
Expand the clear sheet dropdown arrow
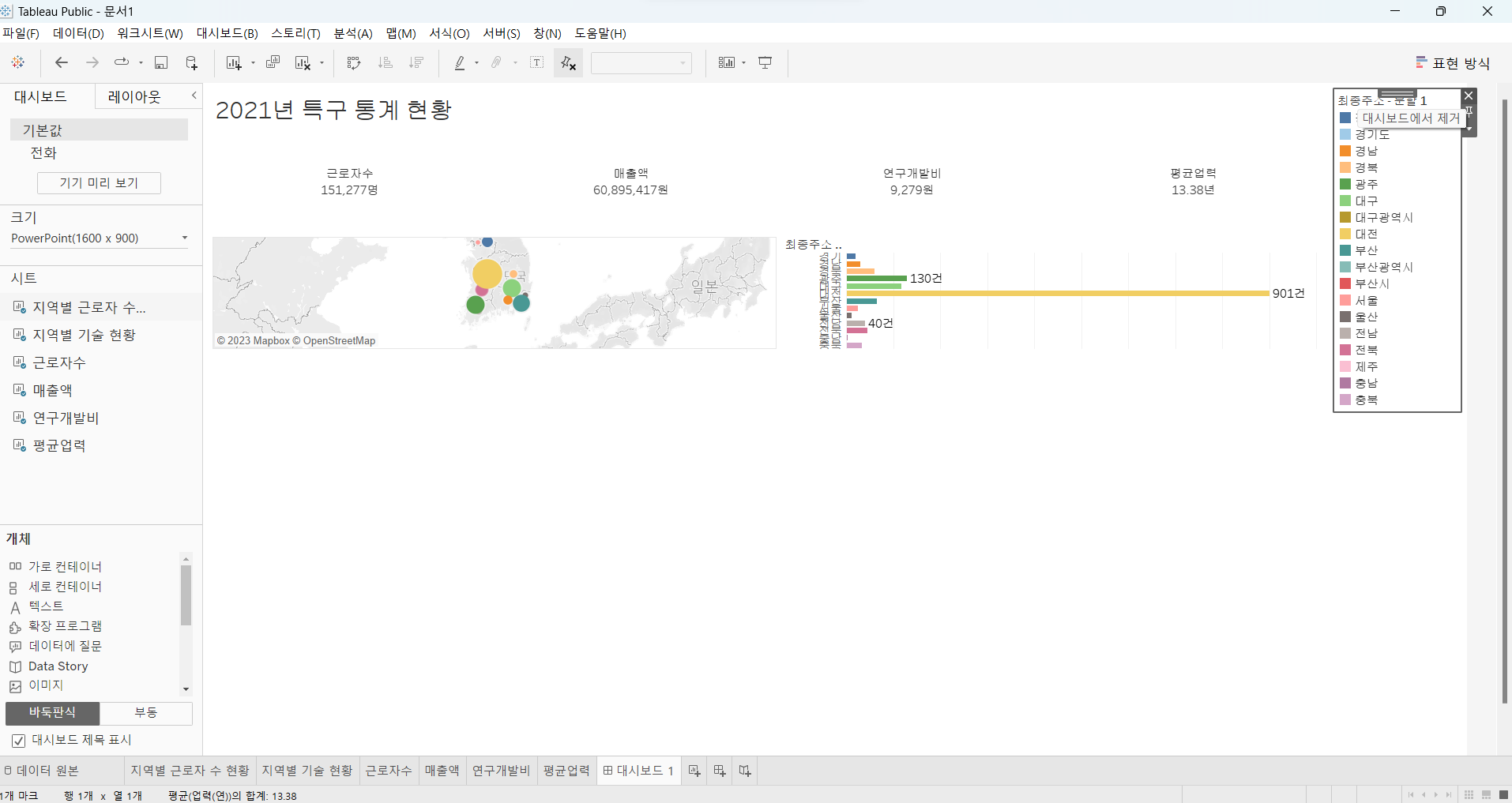point(322,62)
